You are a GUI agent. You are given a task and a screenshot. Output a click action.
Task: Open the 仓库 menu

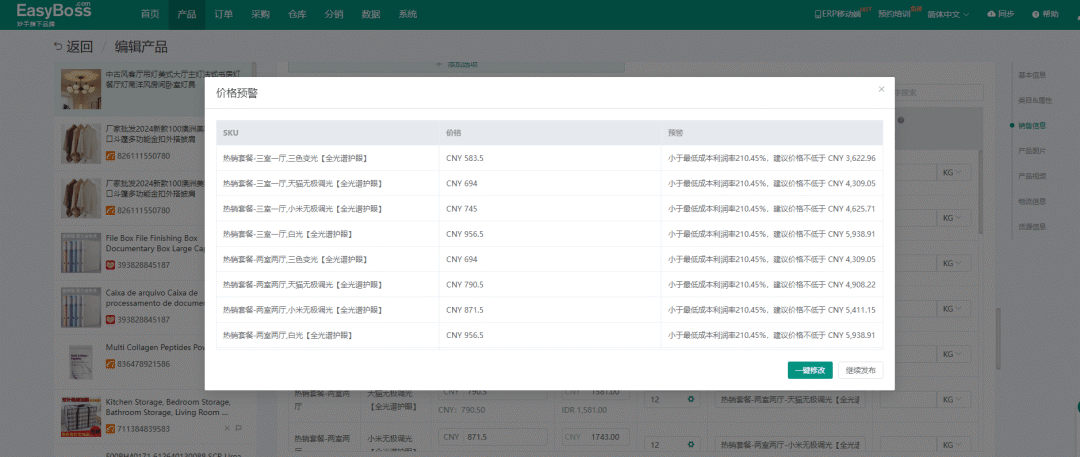[298, 14]
